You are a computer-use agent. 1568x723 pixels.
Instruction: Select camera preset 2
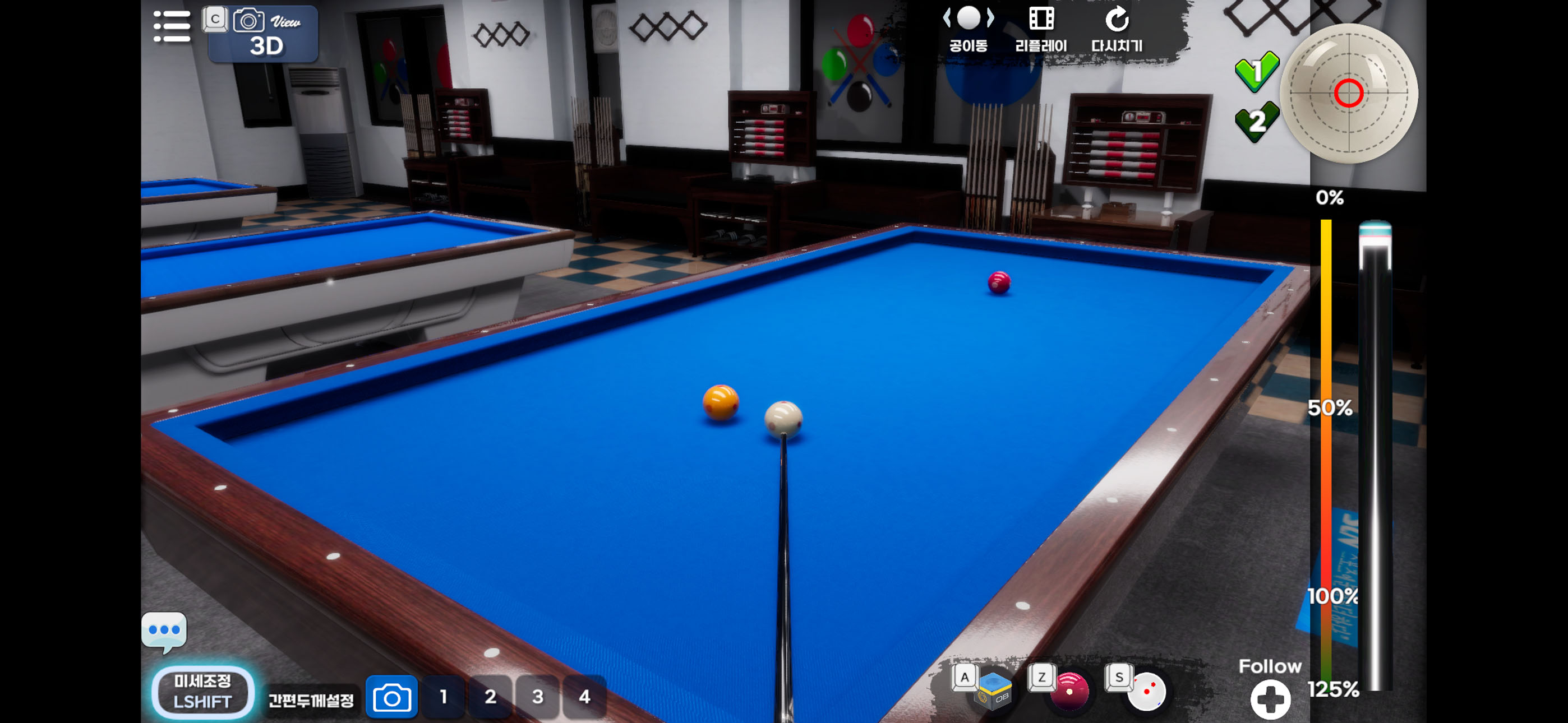pyautogui.click(x=490, y=697)
